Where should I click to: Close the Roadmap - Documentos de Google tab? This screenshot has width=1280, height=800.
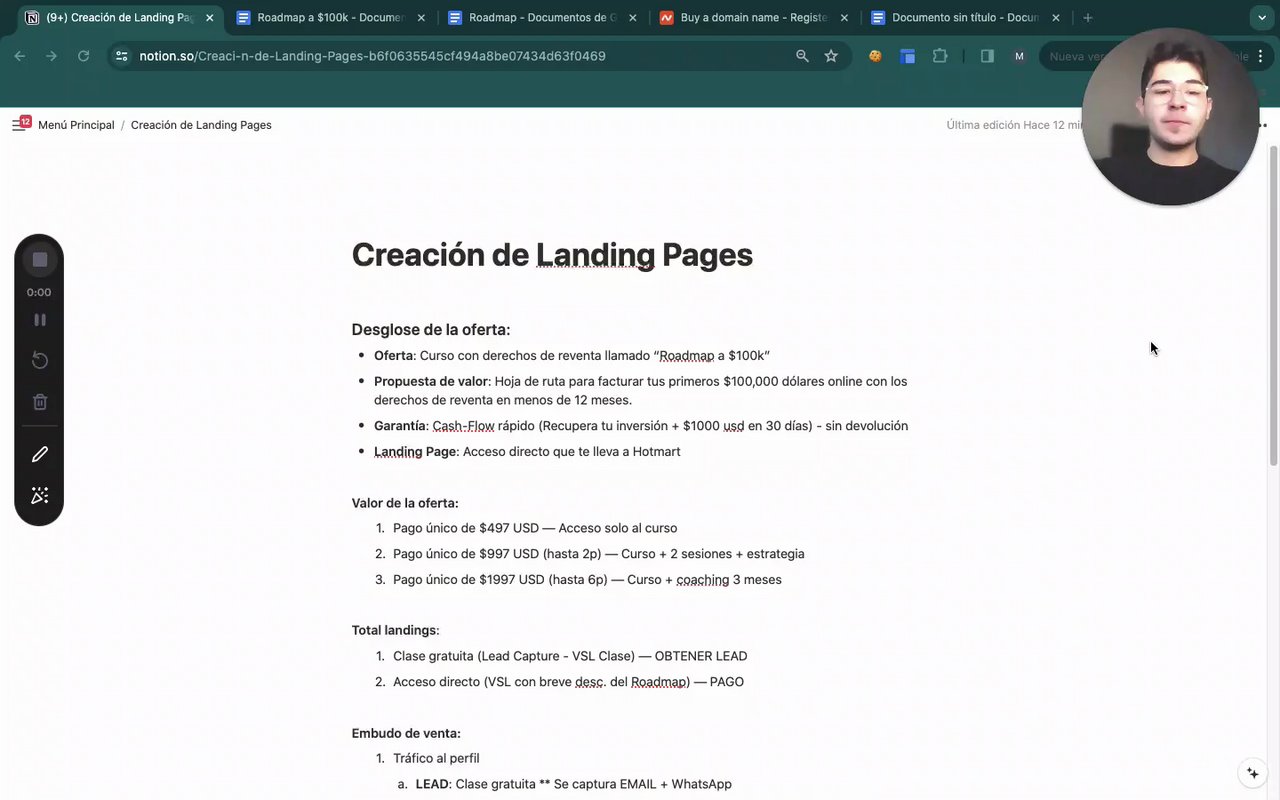(633, 18)
